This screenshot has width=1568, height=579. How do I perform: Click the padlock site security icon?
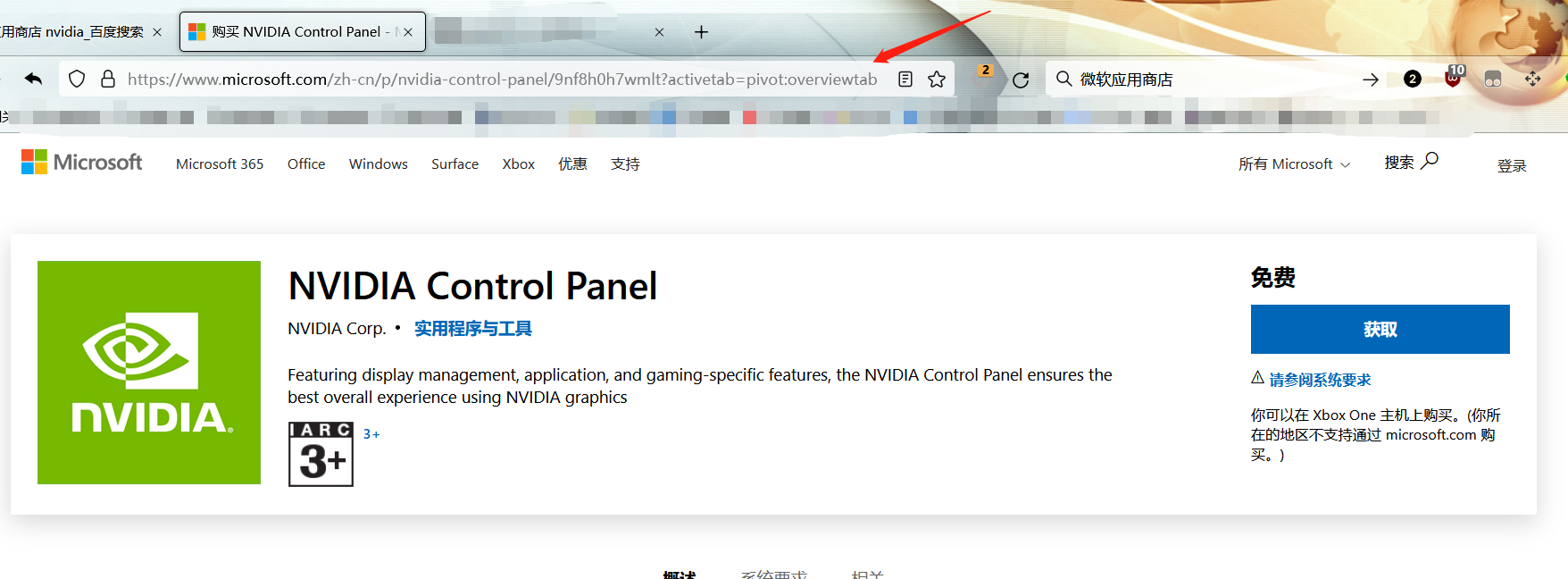(x=108, y=80)
